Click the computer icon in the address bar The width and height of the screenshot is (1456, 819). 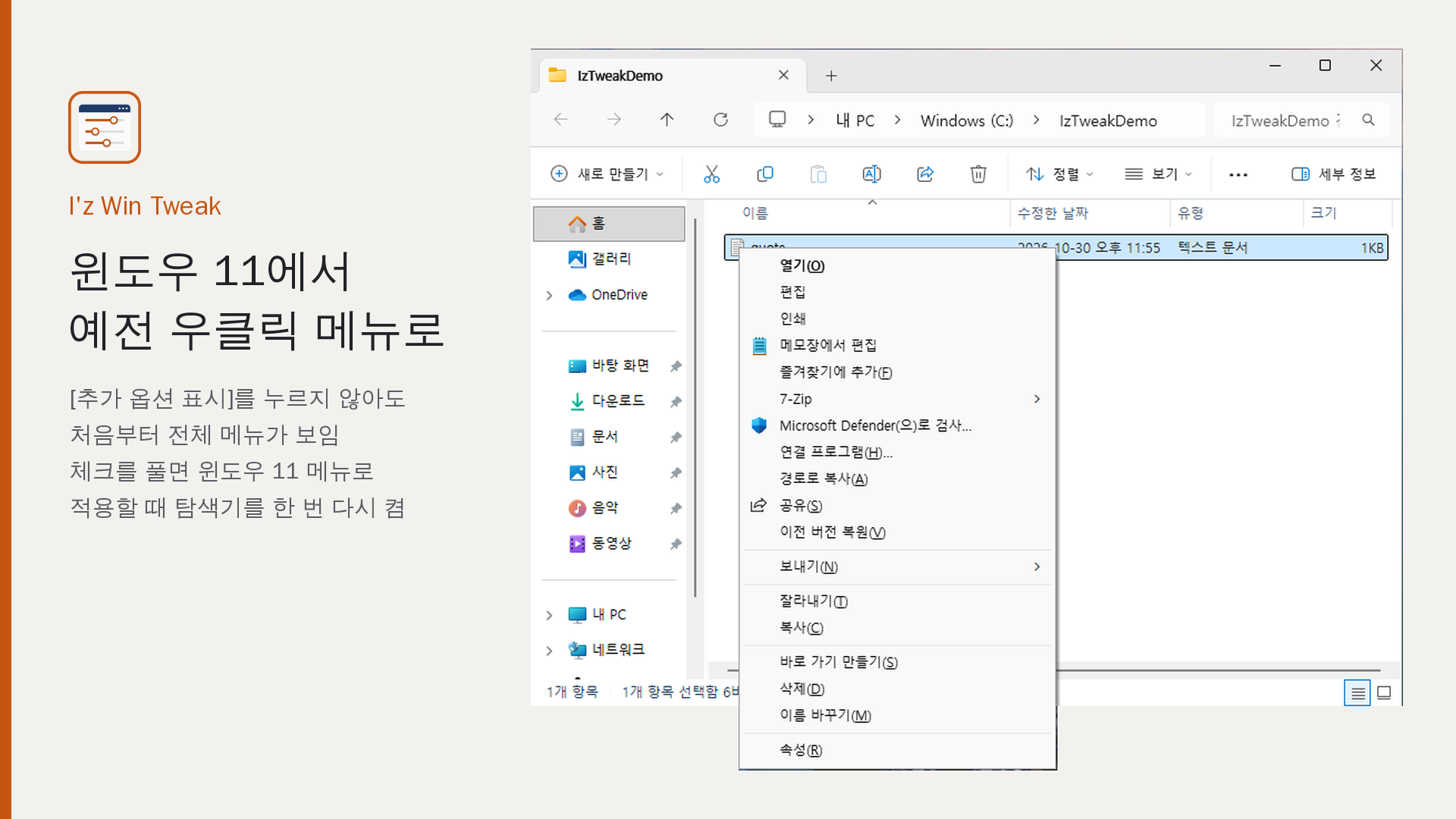click(777, 120)
